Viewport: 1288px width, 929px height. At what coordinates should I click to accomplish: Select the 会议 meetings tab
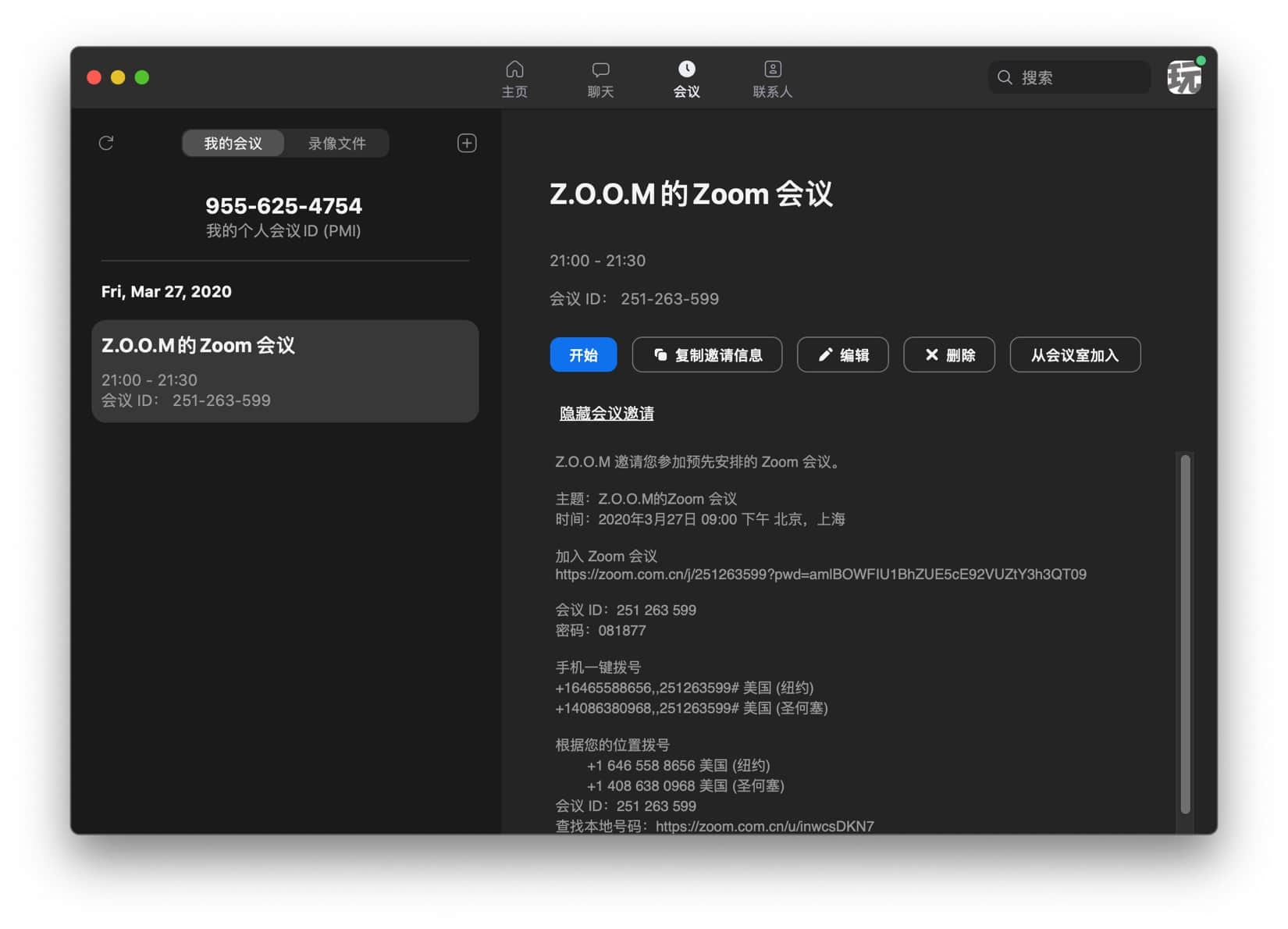coord(686,79)
